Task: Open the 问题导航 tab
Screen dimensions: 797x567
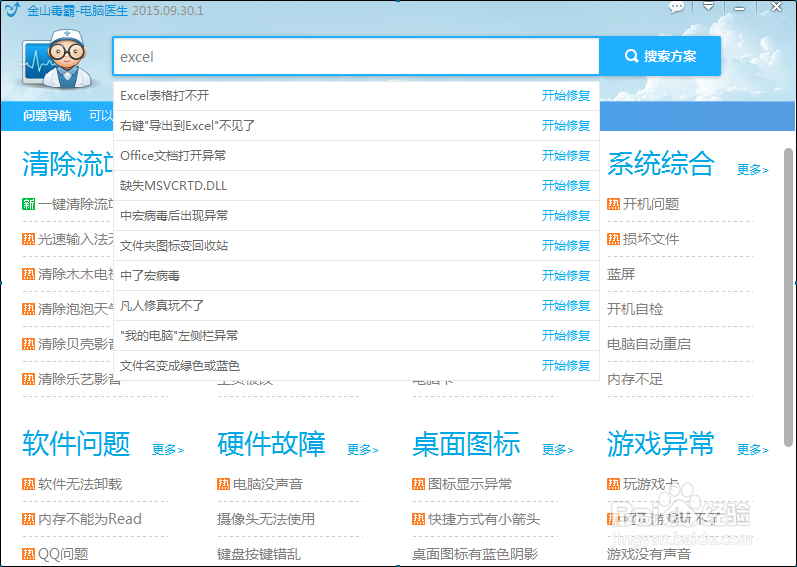Action: [47, 116]
